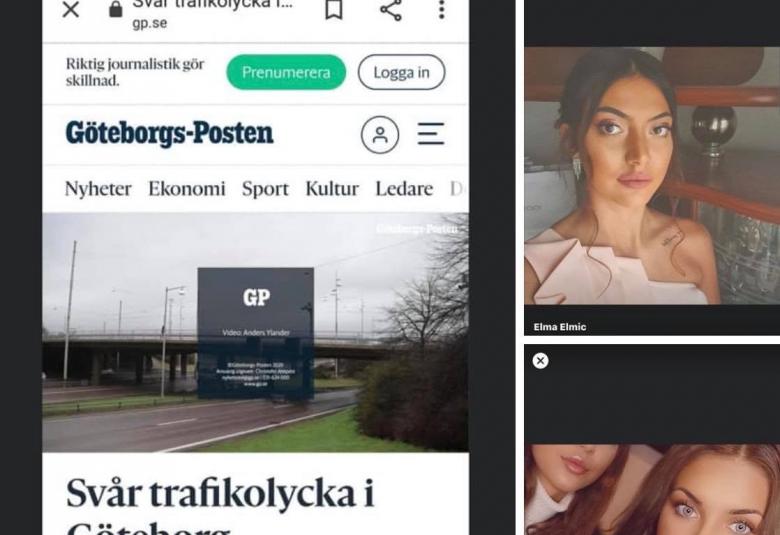Screen dimensions: 780x535
Task: Open the Nyheter section
Action: 98,189
